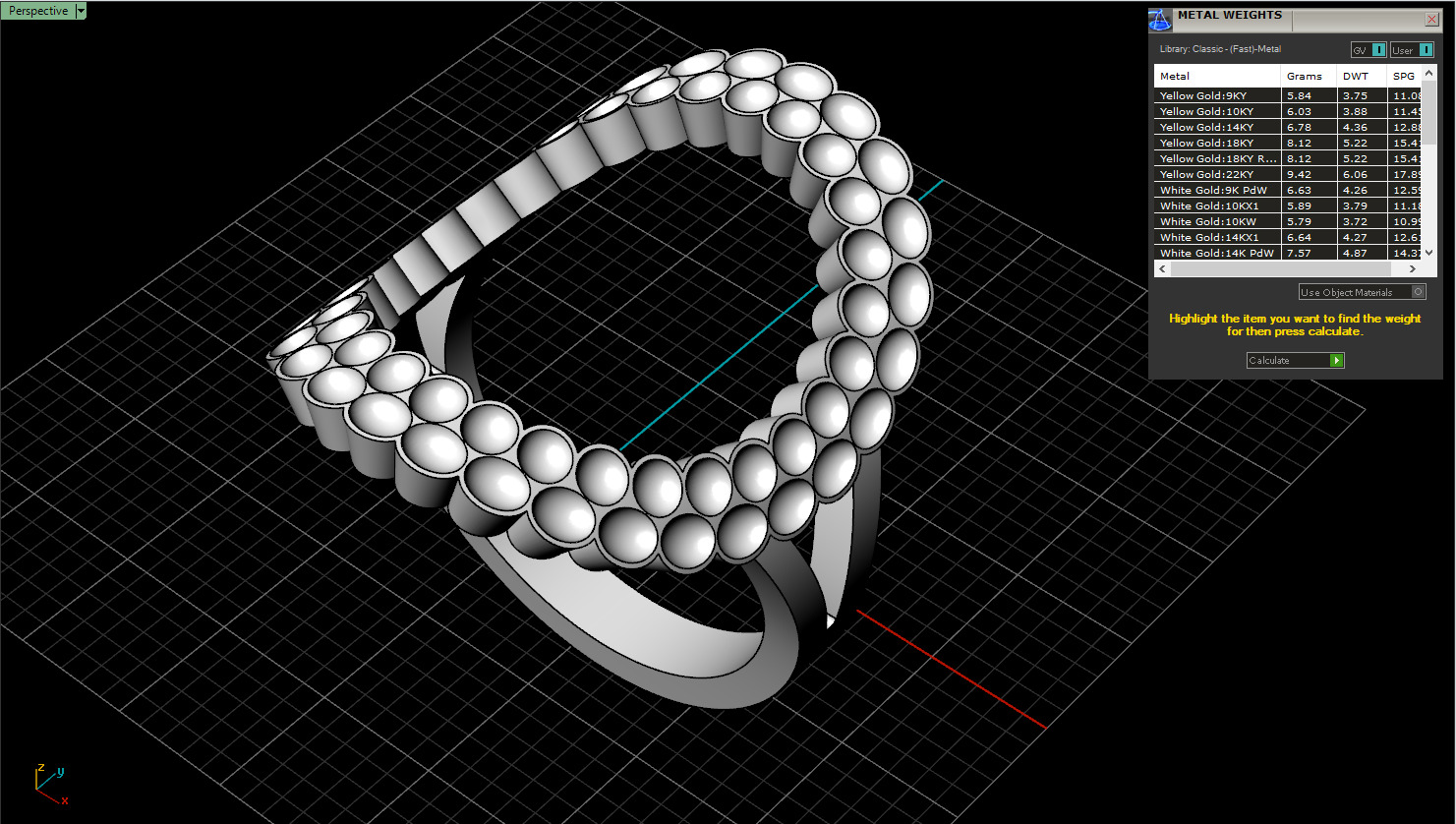This screenshot has height=824, width=1456.
Task: Select the White Gold:10KX1 row
Action: [x=1288, y=206]
